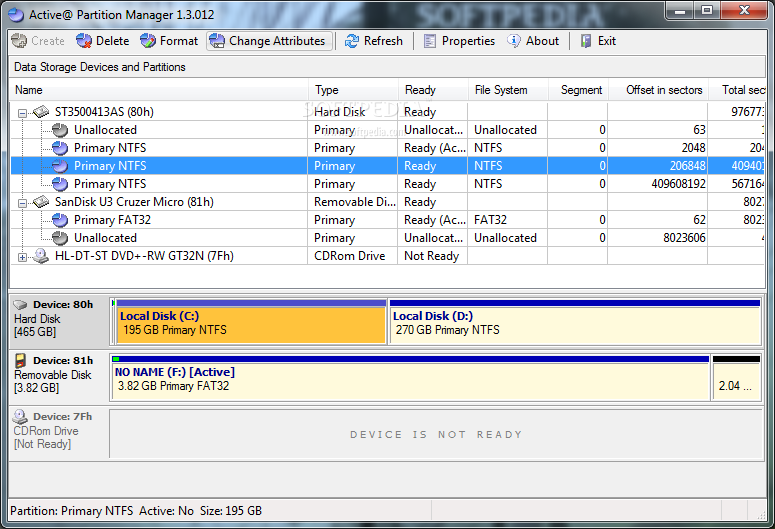Click the Data Storage Devices and Partitions heading
775x529 pixels.
point(100,67)
